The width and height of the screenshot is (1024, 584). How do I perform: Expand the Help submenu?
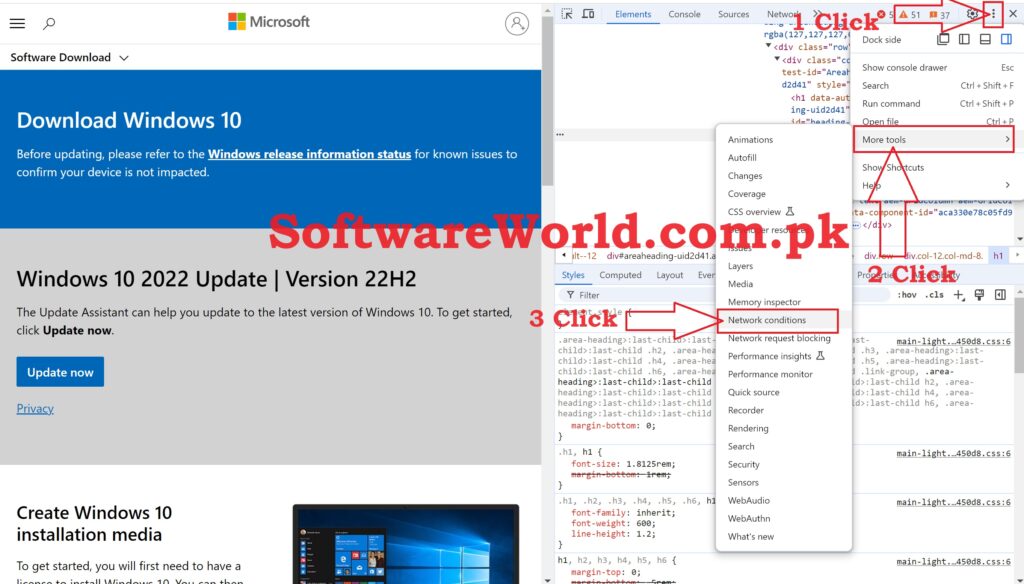click(x=934, y=186)
